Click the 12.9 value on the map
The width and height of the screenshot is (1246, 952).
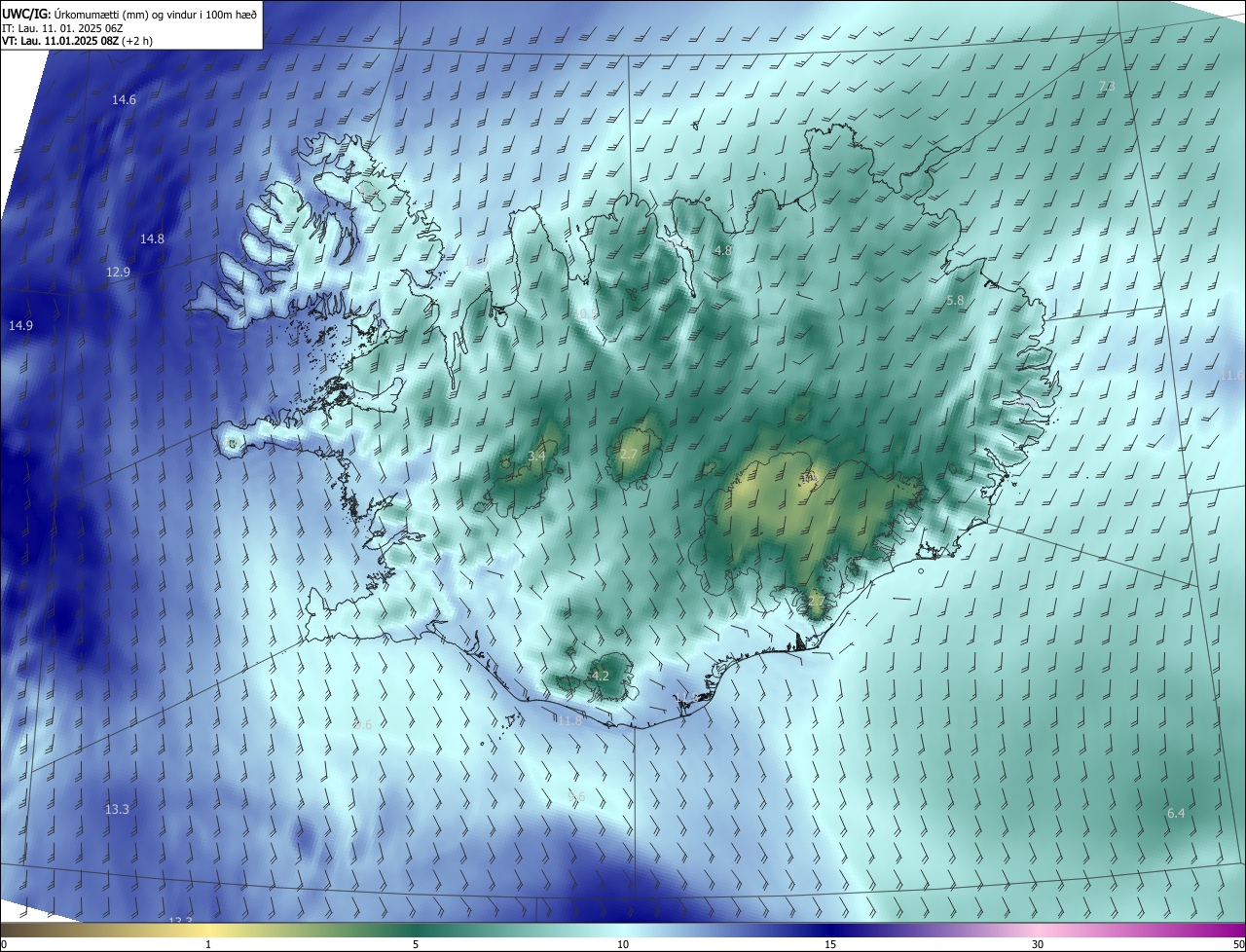(x=118, y=273)
